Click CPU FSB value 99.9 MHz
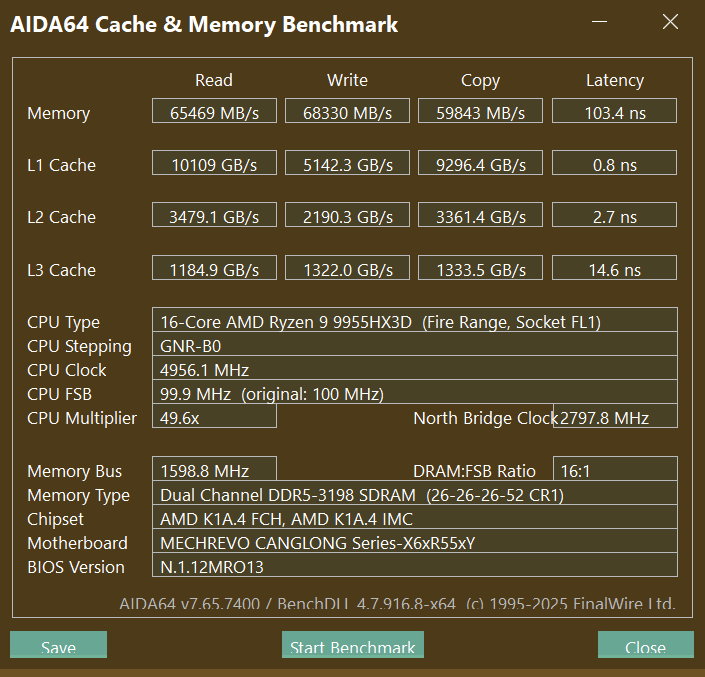 [415, 392]
